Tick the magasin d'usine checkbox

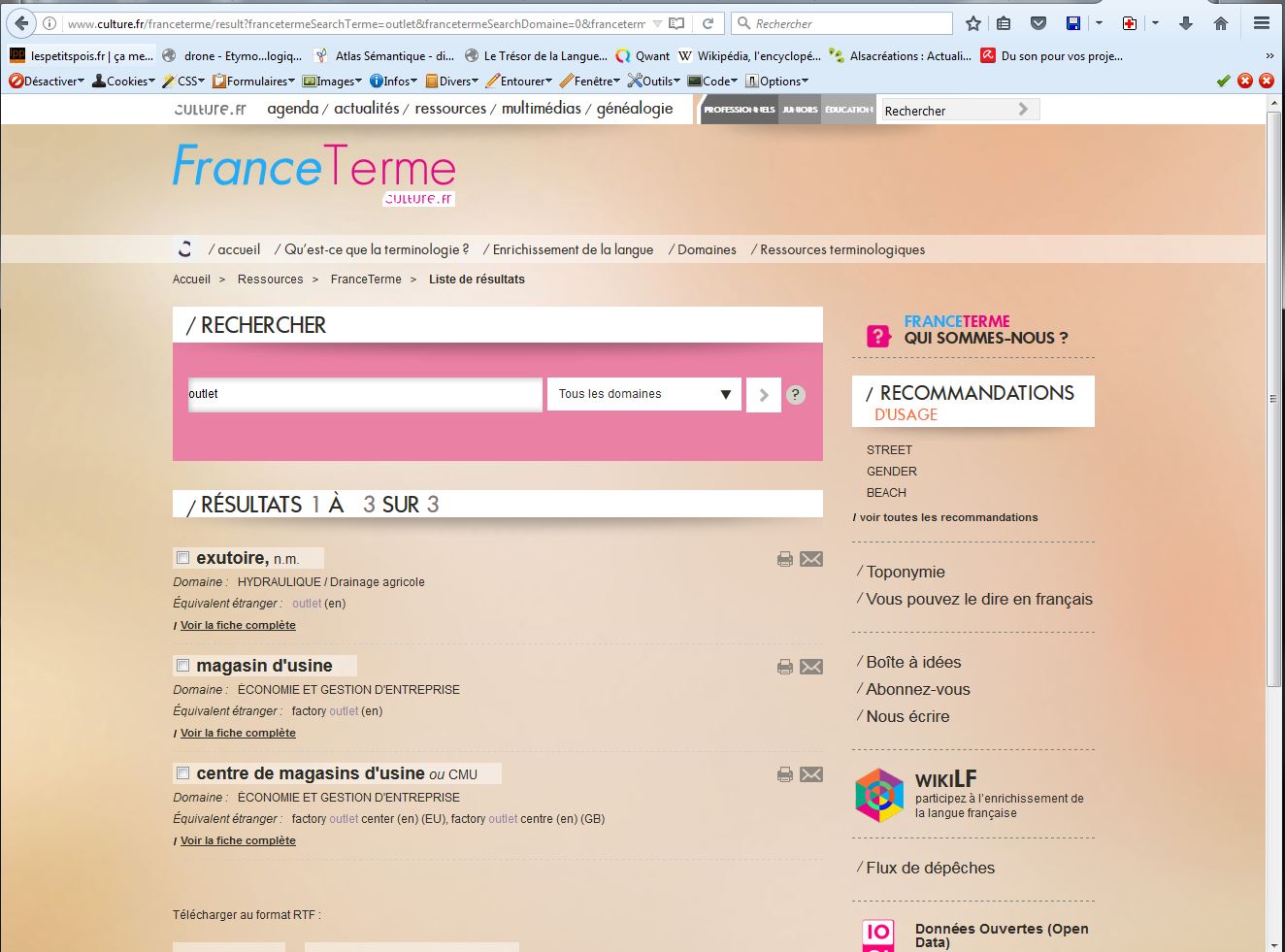click(182, 666)
